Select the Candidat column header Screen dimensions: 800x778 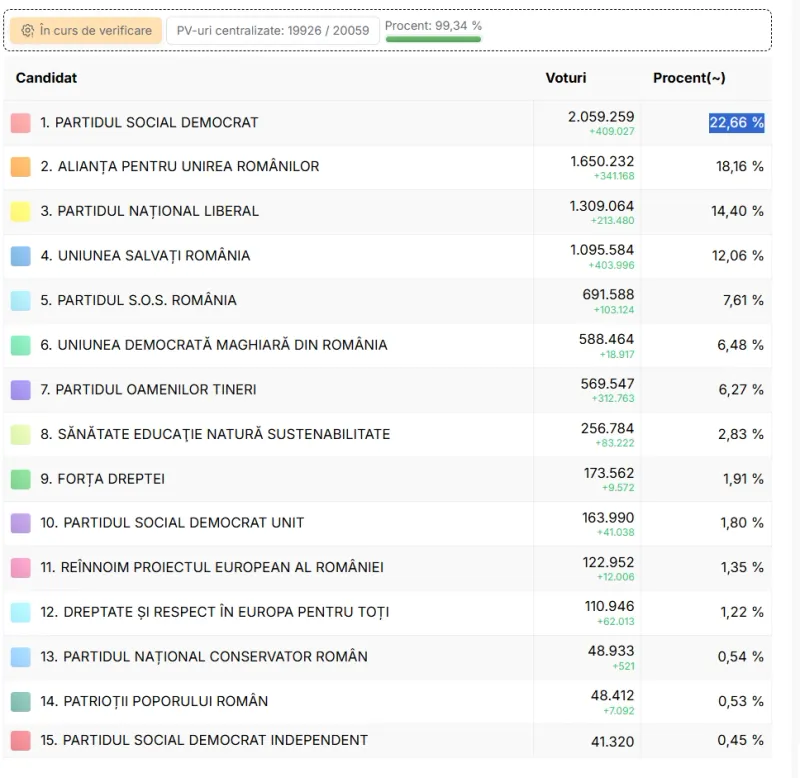(46, 78)
